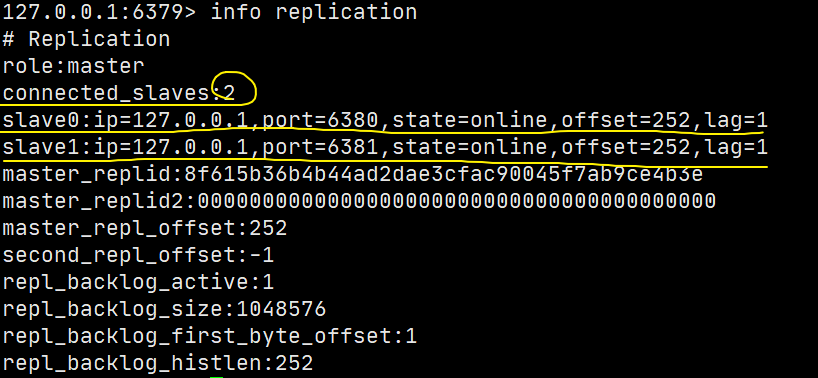Click port=6381 in the slave1 line
Viewport: 818px width, 378px height.
coord(320,148)
